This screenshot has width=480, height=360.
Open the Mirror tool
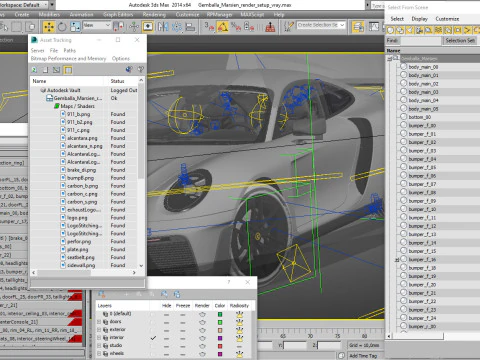point(163,26)
